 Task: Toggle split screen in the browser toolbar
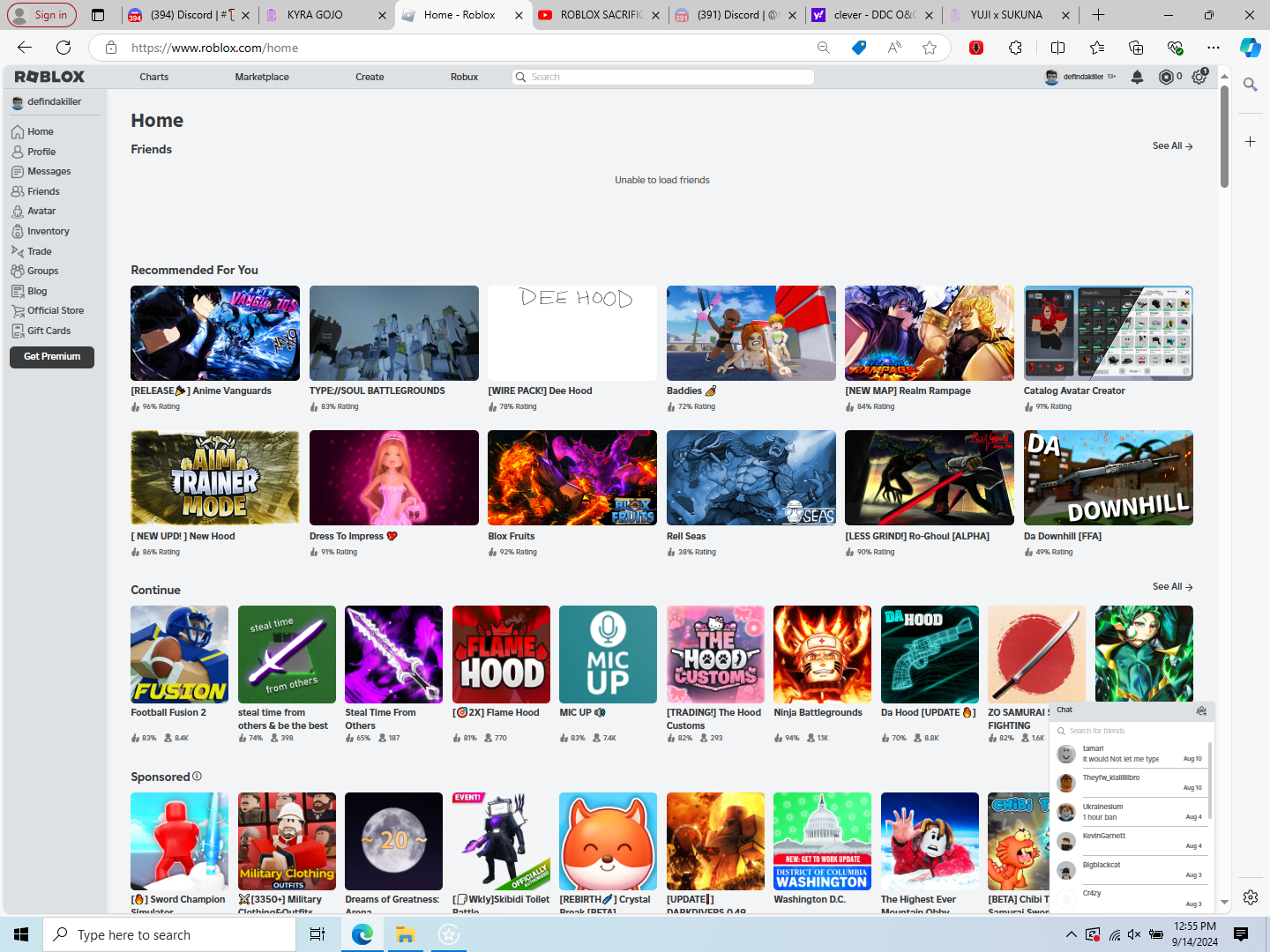pos(1058,48)
